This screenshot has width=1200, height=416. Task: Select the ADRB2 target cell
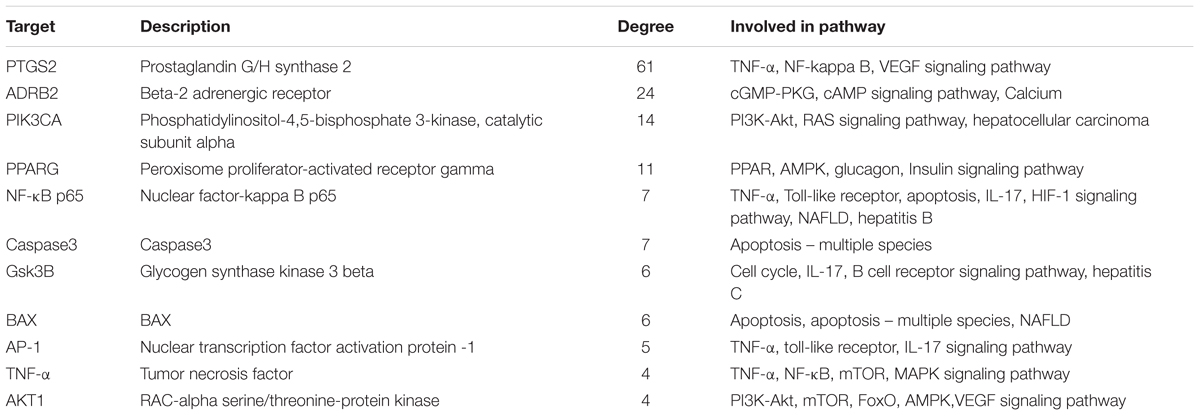[28, 93]
